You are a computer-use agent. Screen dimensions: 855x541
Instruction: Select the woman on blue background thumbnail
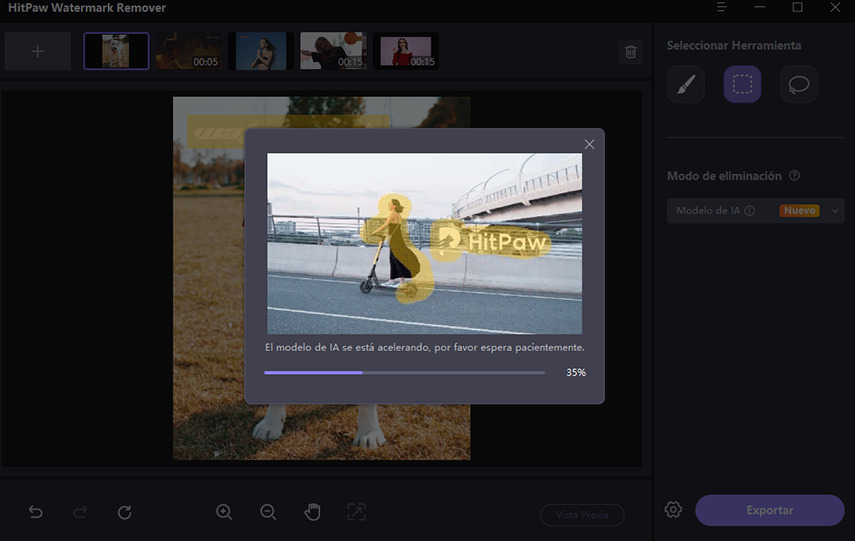coord(261,51)
